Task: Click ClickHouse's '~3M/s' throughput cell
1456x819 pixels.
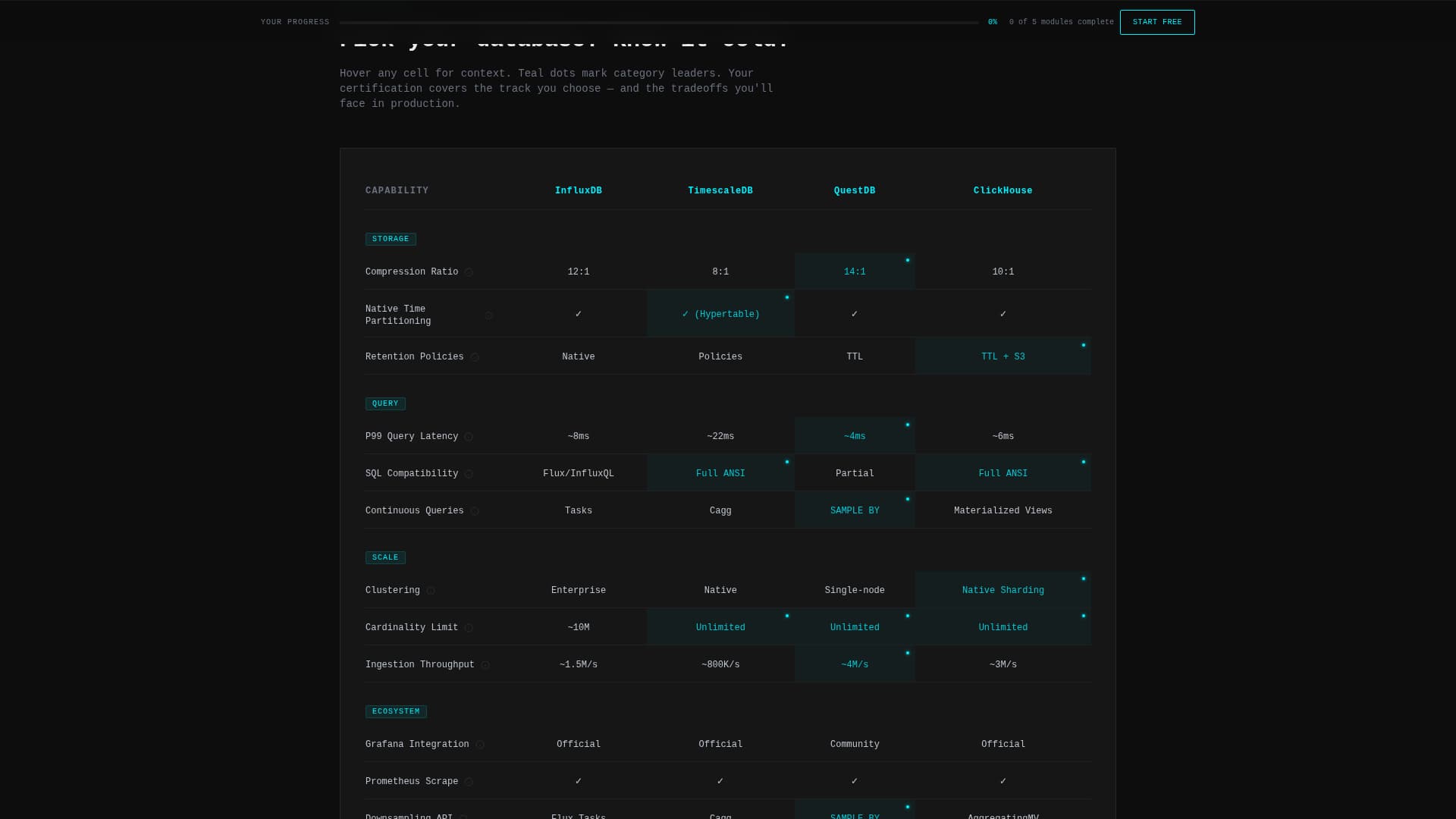Action: [1003, 664]
